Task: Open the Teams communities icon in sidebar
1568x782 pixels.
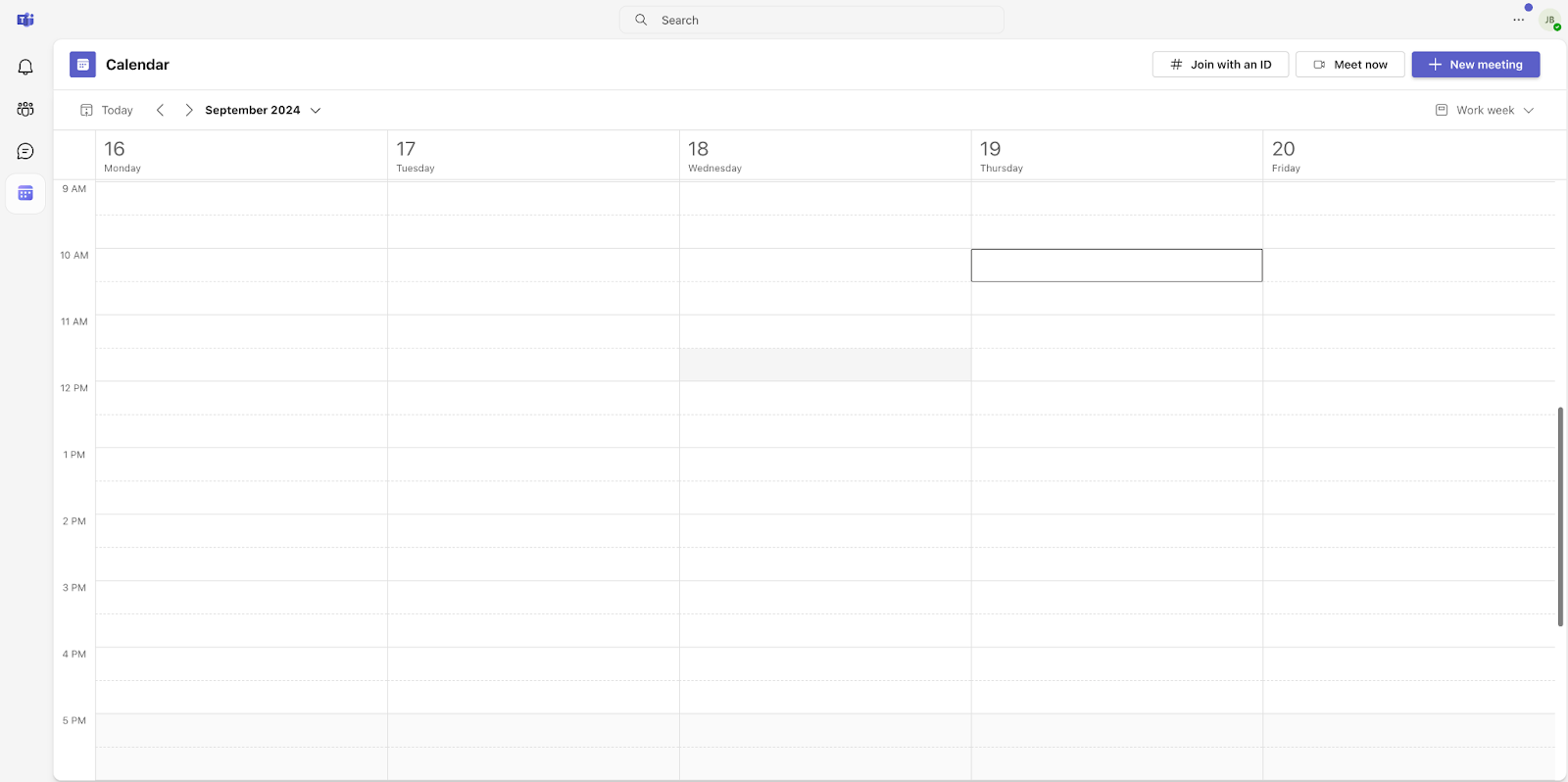Action: click(25, 109)
